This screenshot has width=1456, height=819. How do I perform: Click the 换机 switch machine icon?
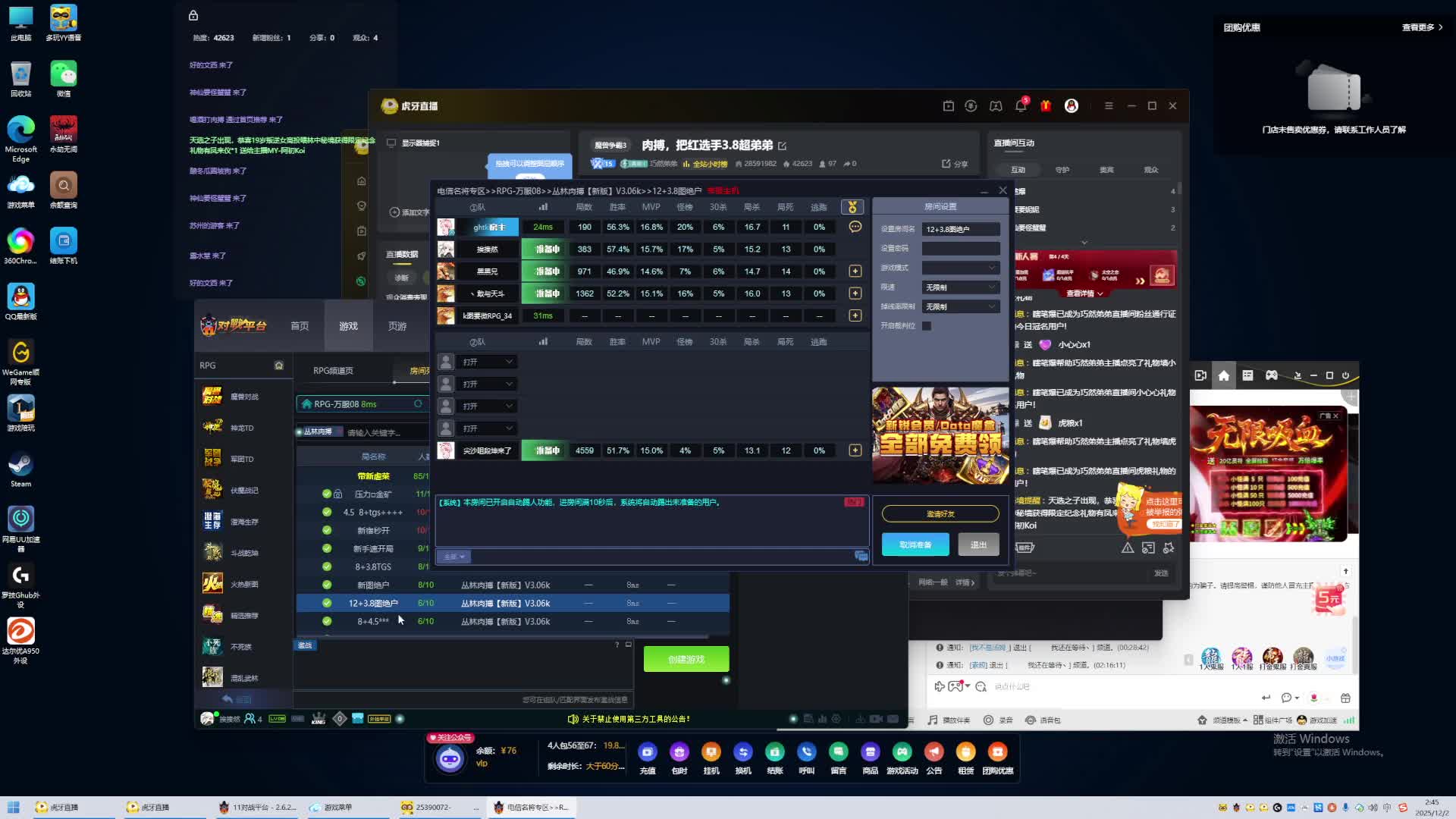[x=742, y=752]
